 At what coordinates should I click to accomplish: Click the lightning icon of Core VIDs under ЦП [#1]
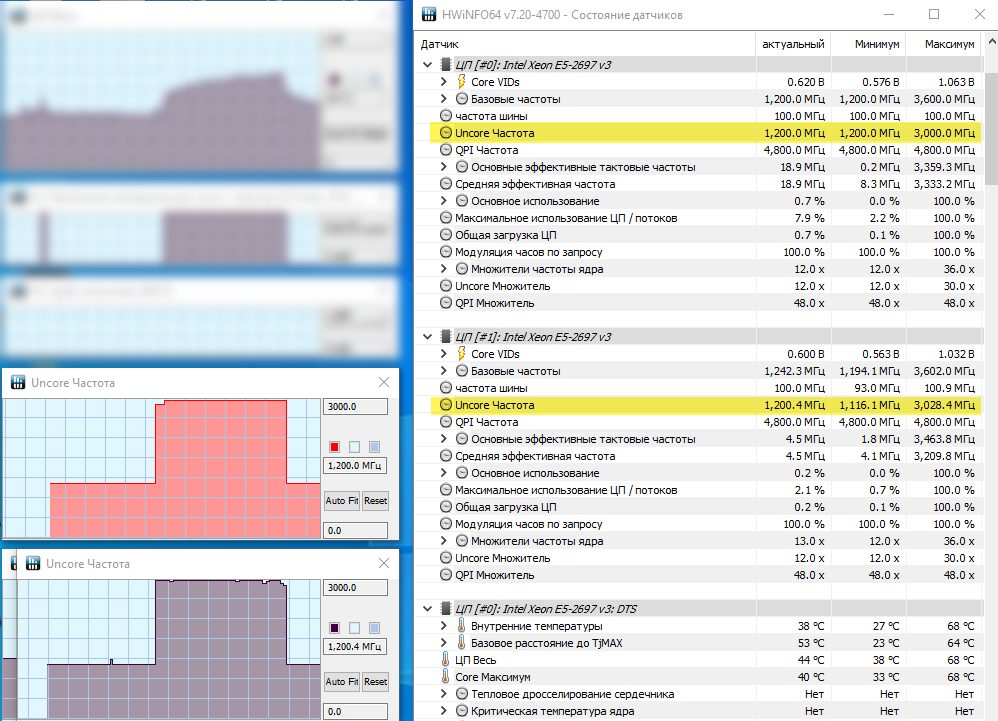[x=461, y=354]
